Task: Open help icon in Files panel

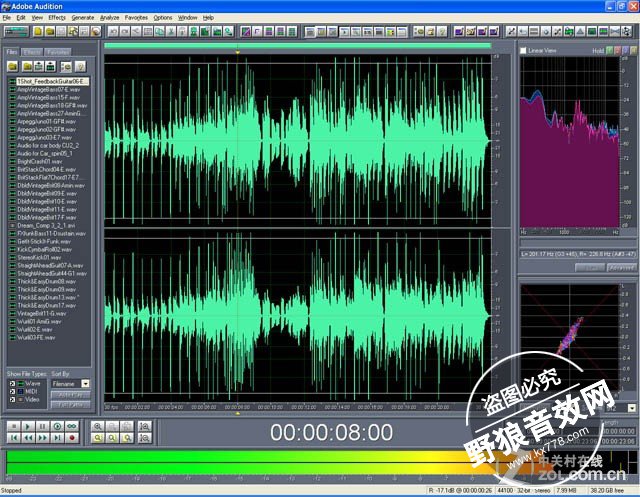Action: (x=80, y=66)
